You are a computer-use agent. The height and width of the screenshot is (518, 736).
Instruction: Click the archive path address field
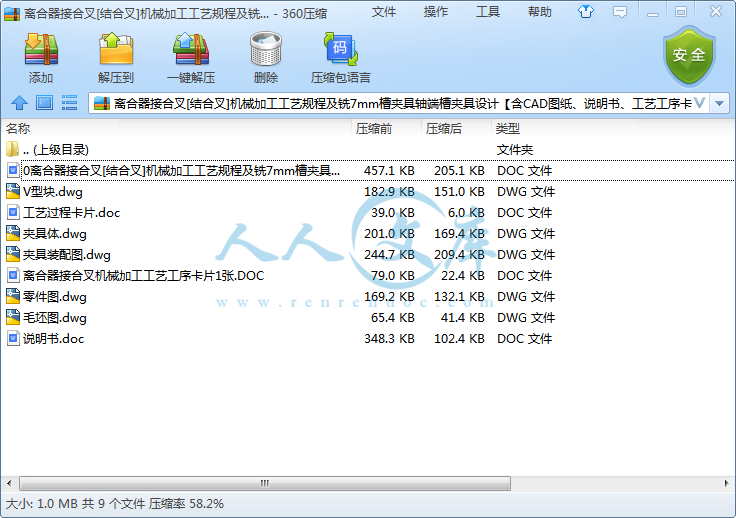point(399,103)
